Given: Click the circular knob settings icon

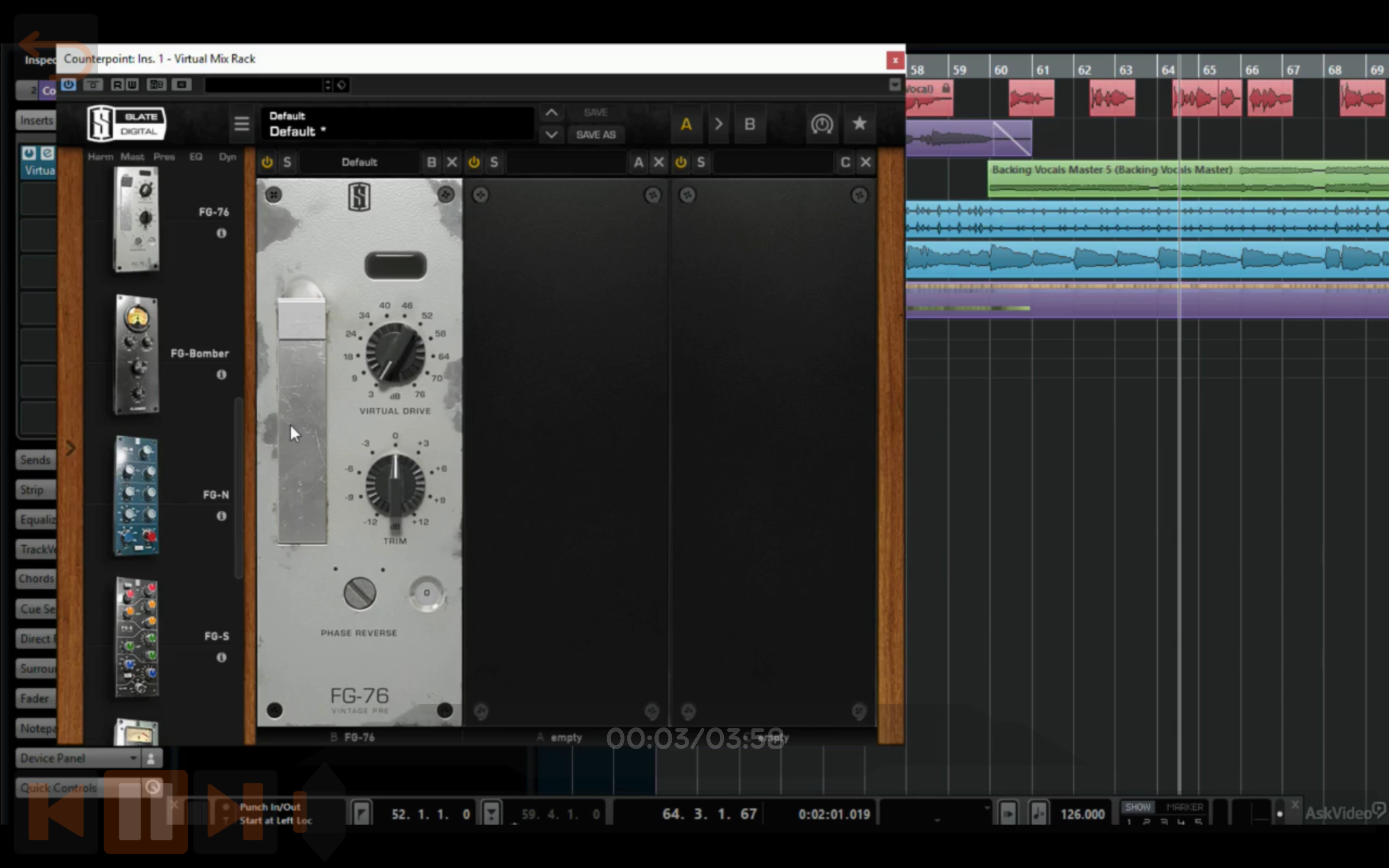Looking at the screenshot, I should pyautogui.click(x=821, y=124).
